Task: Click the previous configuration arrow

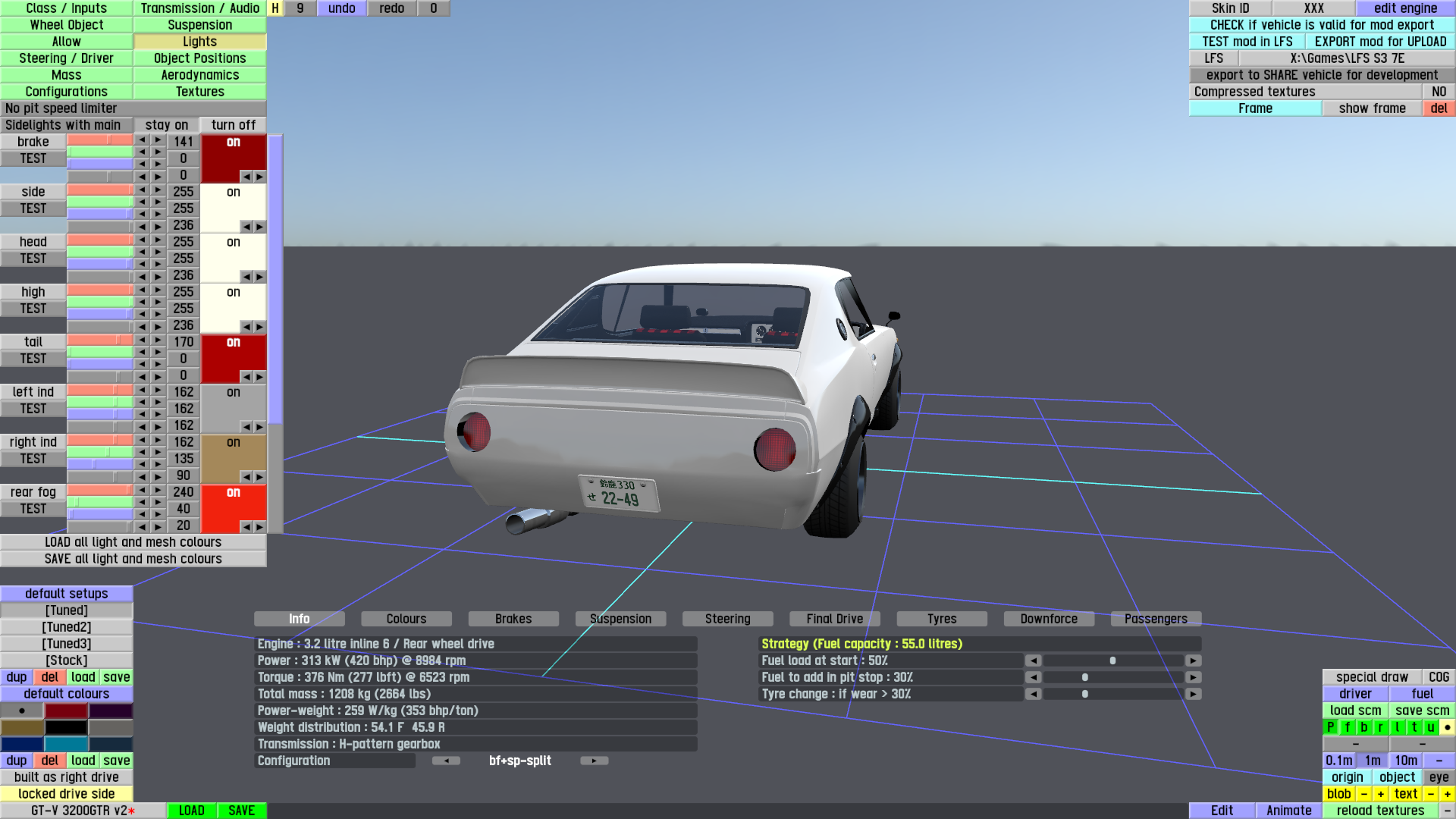Action: pos(446,761)
